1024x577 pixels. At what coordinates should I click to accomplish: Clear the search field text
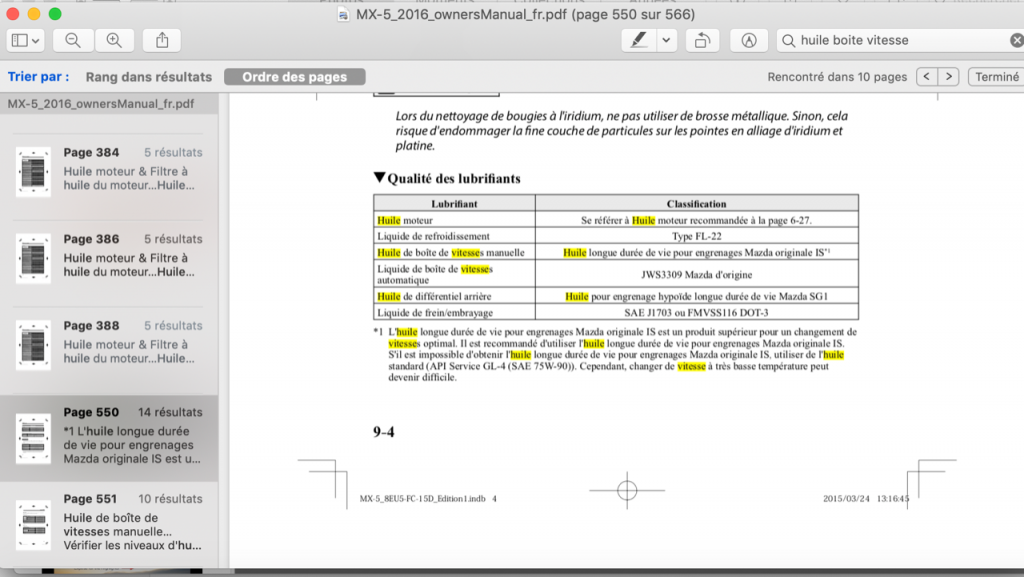(x=1016, y=40)
